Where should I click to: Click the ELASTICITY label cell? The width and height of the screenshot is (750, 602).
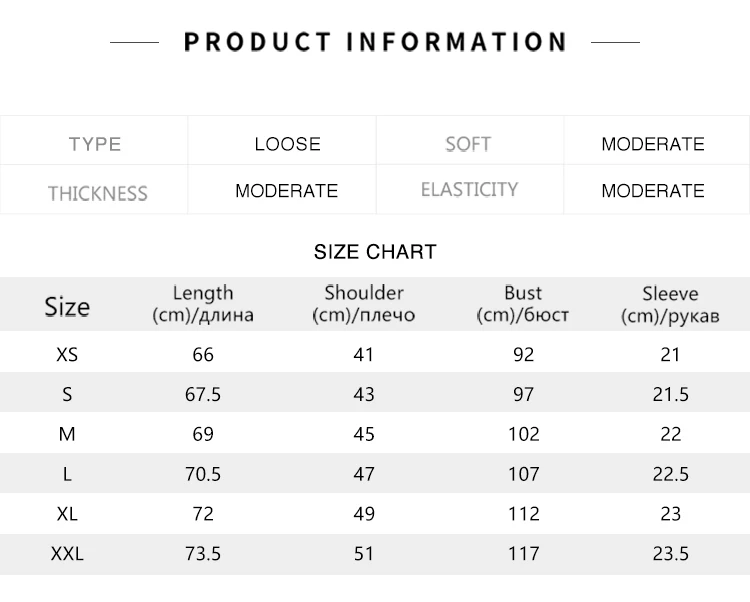pyautogui.click(x=469, y=190)
